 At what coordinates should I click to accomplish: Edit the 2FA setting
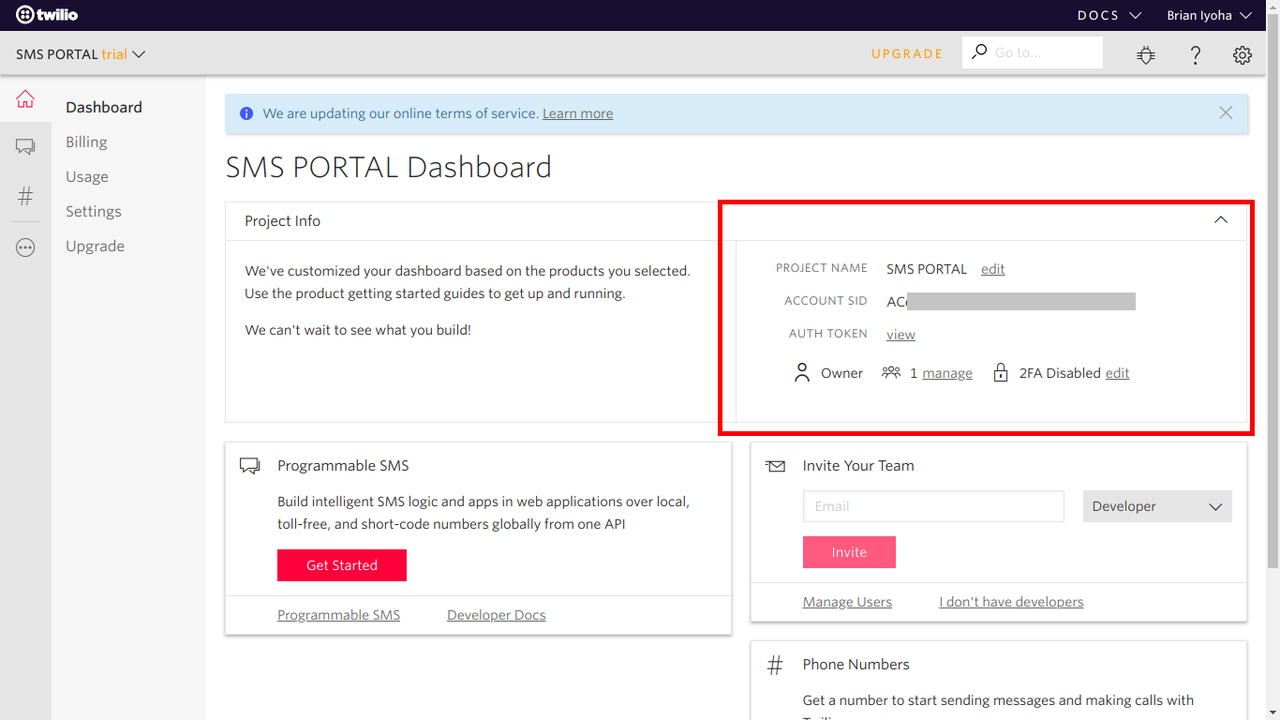click(x=1117, y=373)
